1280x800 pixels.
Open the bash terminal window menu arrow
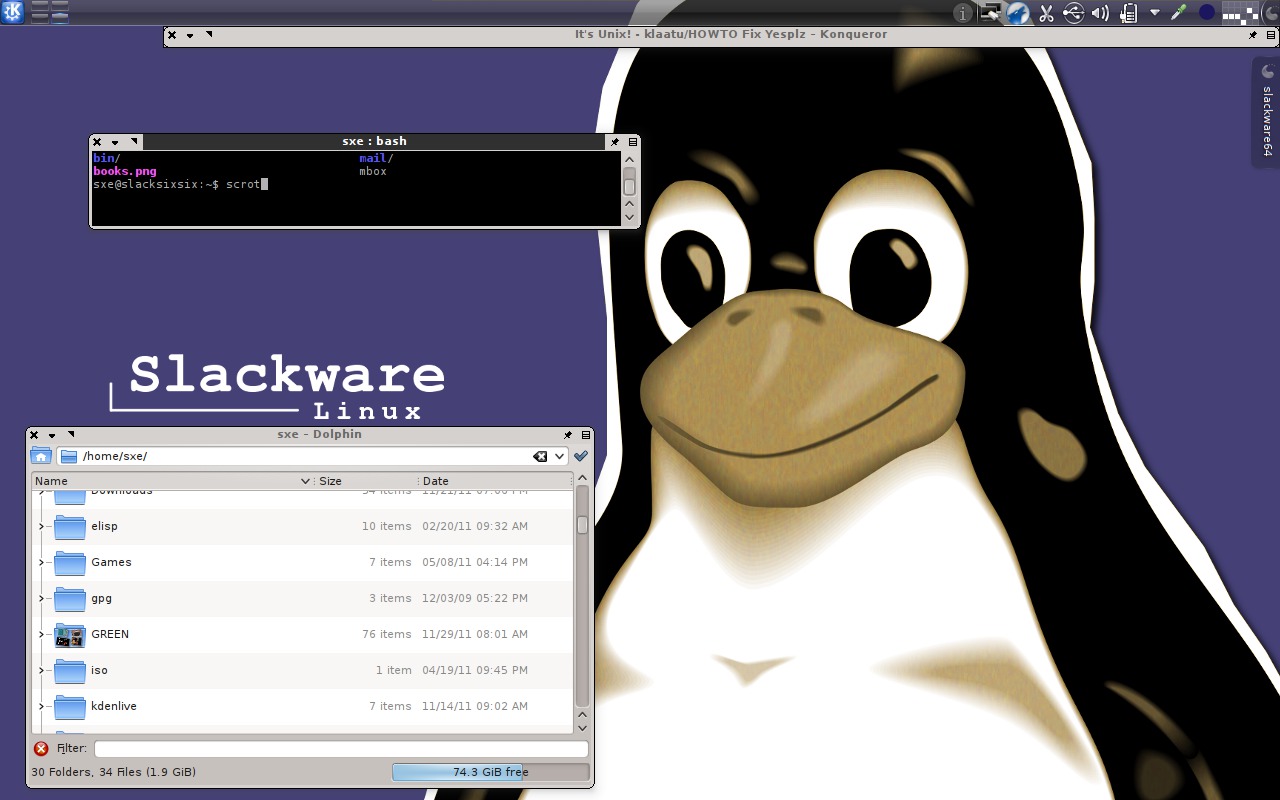coord(115,142)
